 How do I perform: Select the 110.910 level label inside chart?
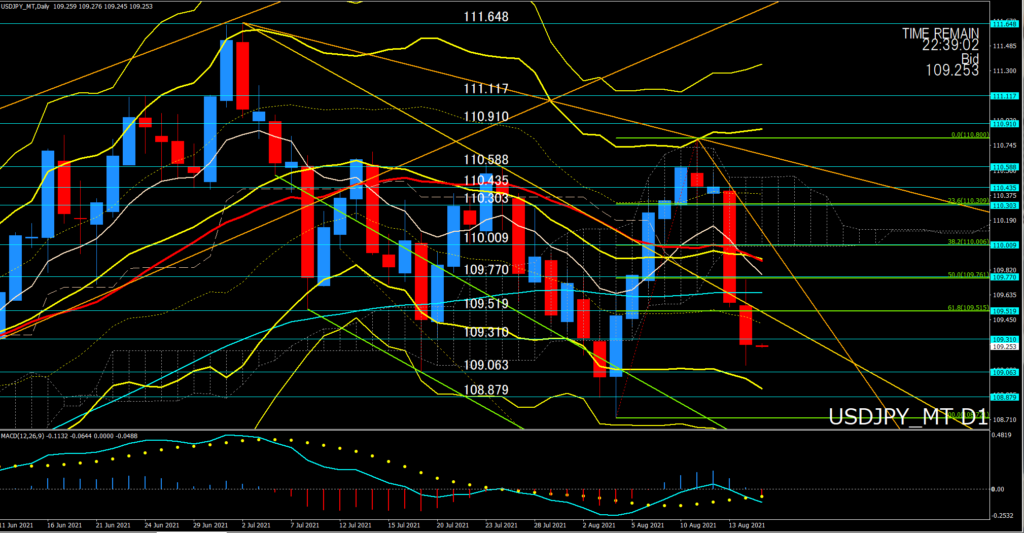tap(486, 117)
